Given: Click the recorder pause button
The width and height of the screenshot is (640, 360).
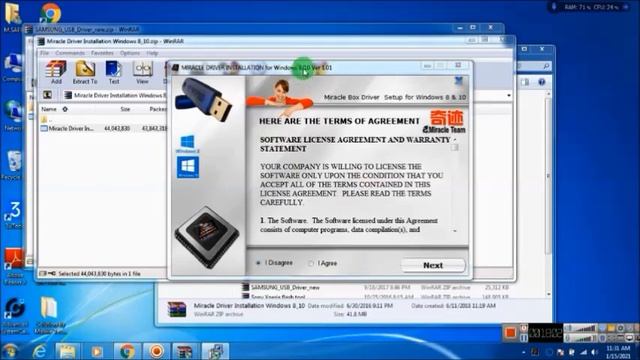Looking at the screenshot, I should pos(524,338).
